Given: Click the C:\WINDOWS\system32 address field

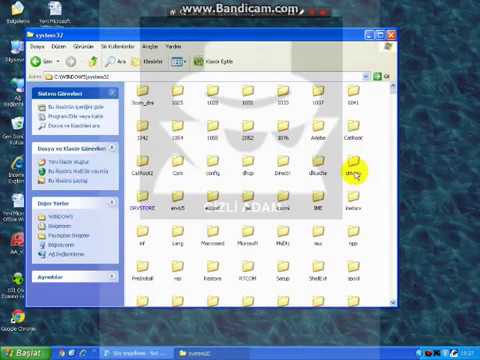Looking at the screenshot, I should pyautogui.click(x=203, y=77).
